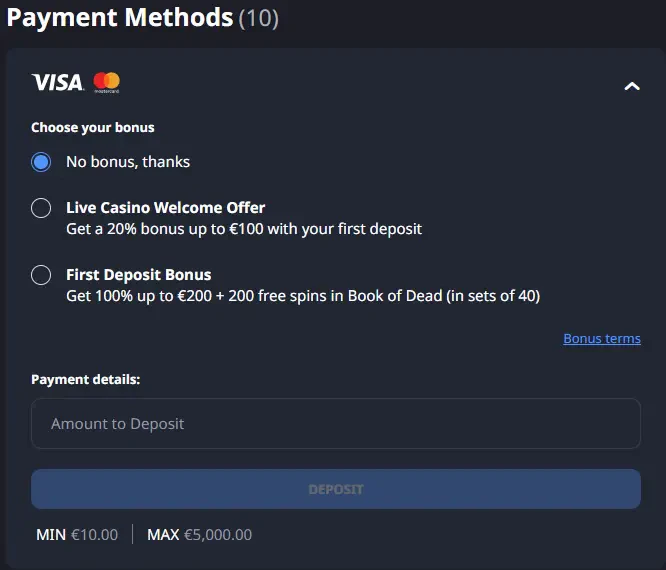Click the MIN €10.00 limit text
Screen dimensions: 666x570
click(77, 535)
